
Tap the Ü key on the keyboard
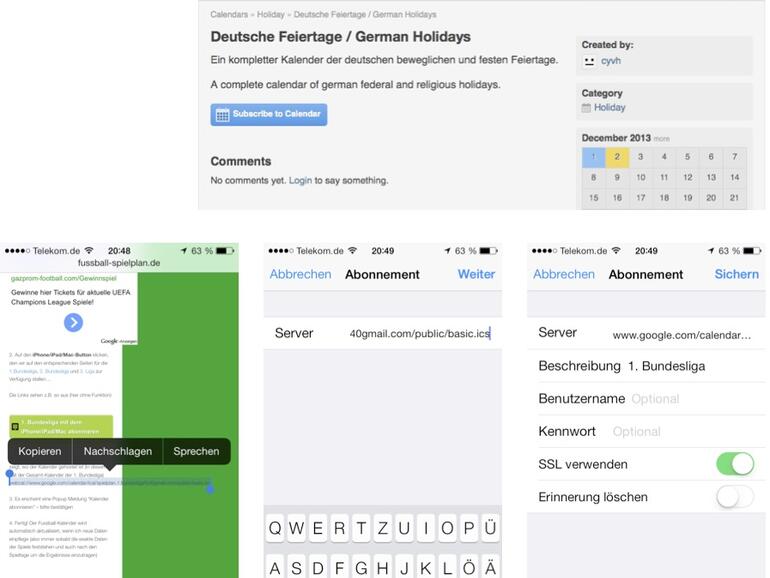(490, 528)
